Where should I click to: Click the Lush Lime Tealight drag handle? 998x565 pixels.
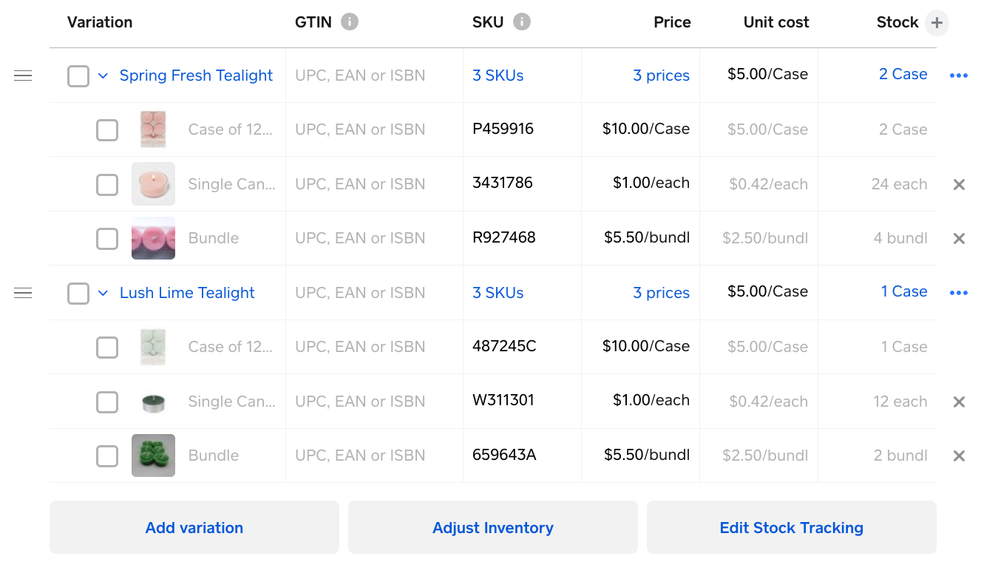tap(23, 293)
